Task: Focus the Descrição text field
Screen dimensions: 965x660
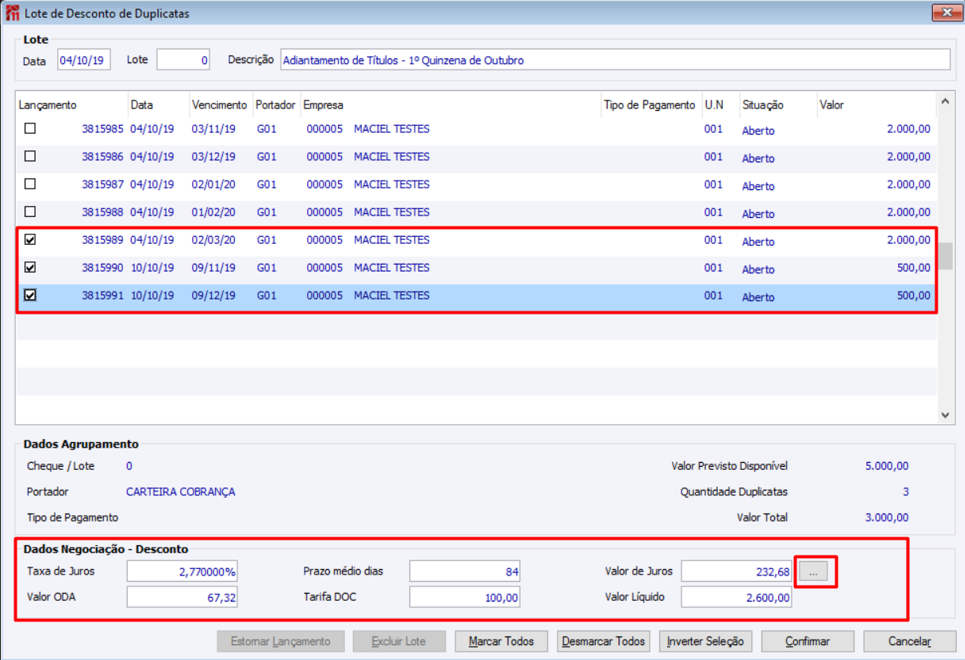Action: coord(614,60)
